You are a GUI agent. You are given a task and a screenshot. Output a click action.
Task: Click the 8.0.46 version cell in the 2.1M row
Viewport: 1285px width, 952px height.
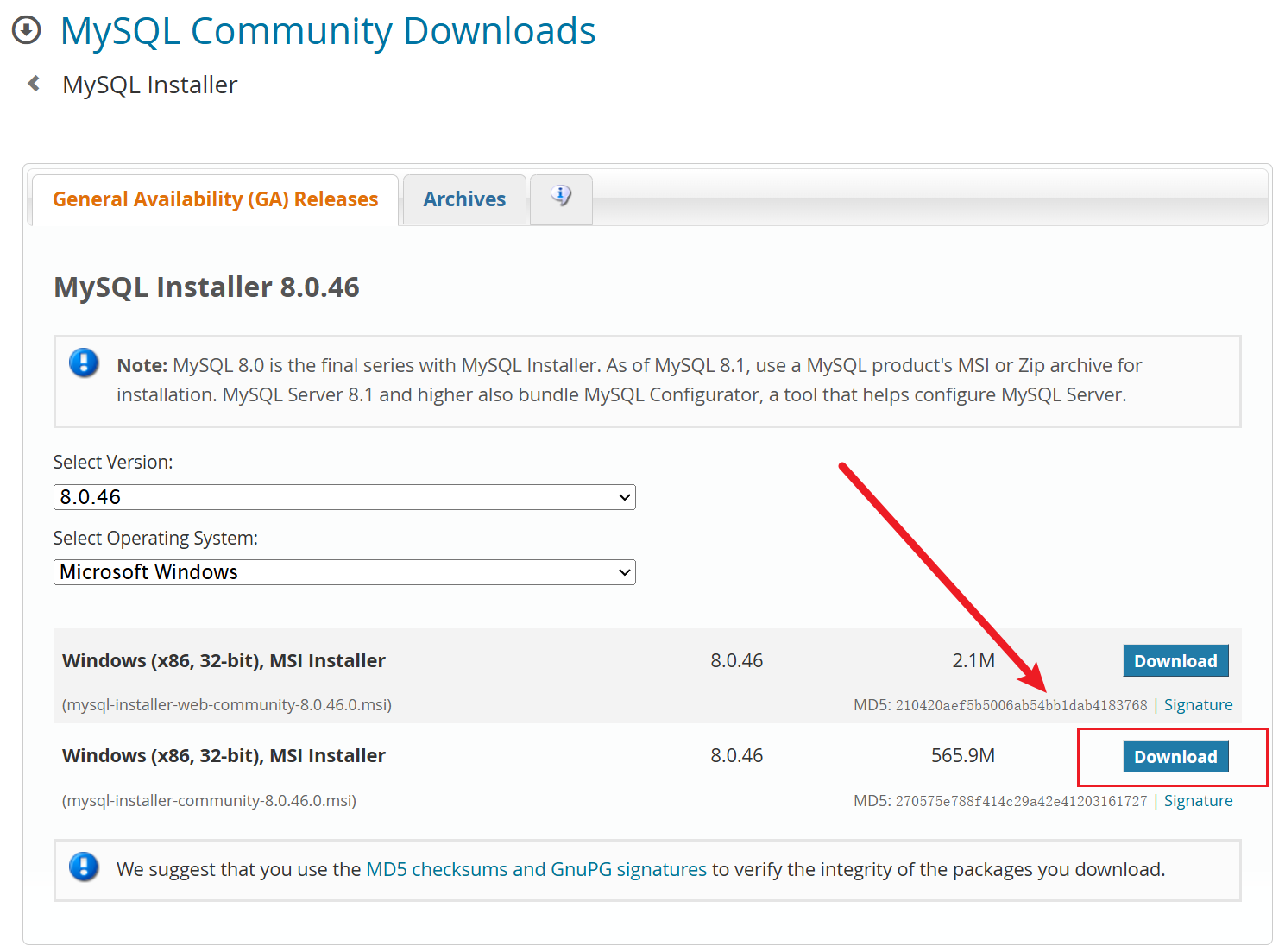(x=737, y=660)
